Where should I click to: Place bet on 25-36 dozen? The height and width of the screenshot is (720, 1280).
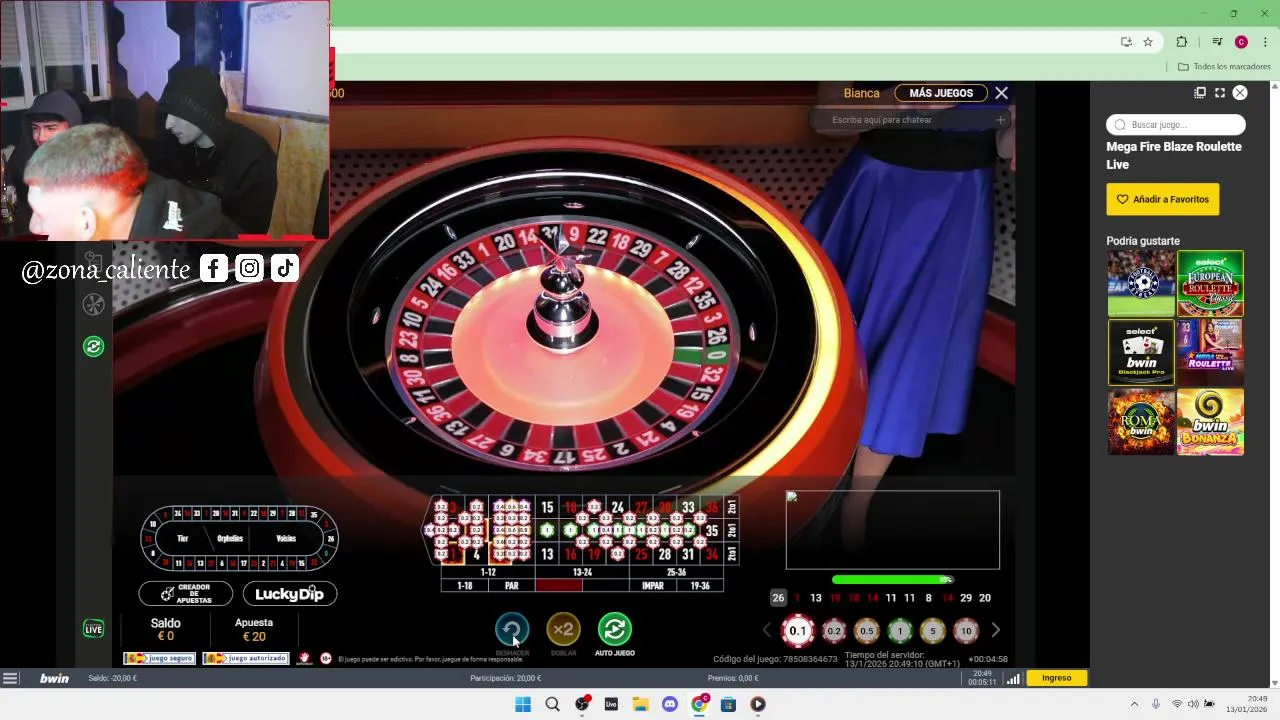tap(676, 572)
